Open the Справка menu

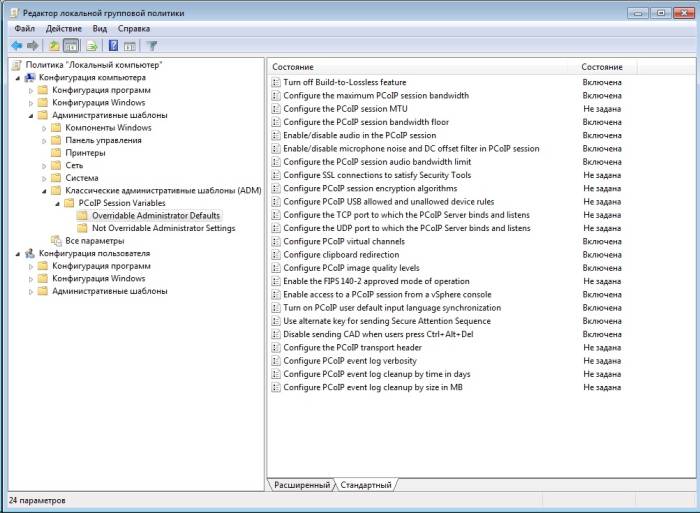click(133, 29)
